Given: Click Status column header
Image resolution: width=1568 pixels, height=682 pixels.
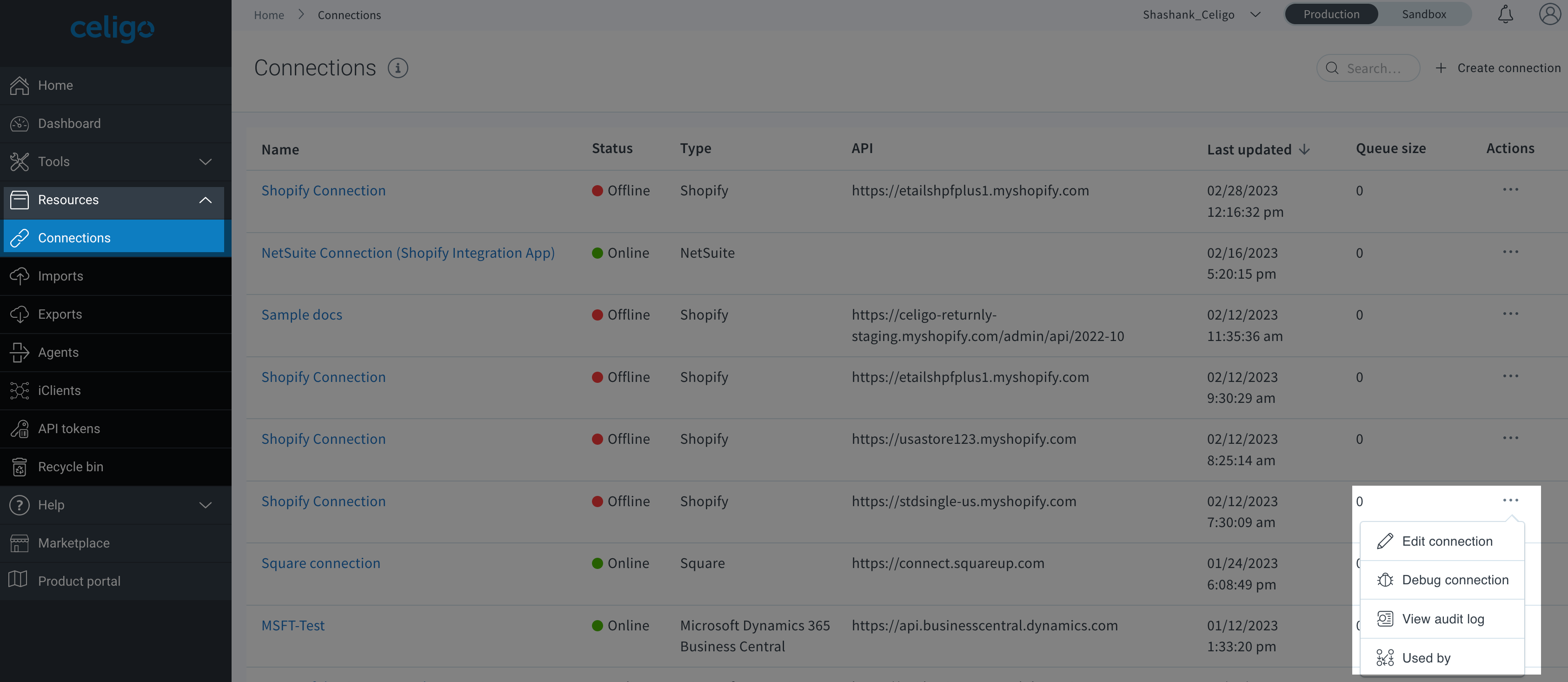Looking at the screenshot, I should (x=612, y=148).
